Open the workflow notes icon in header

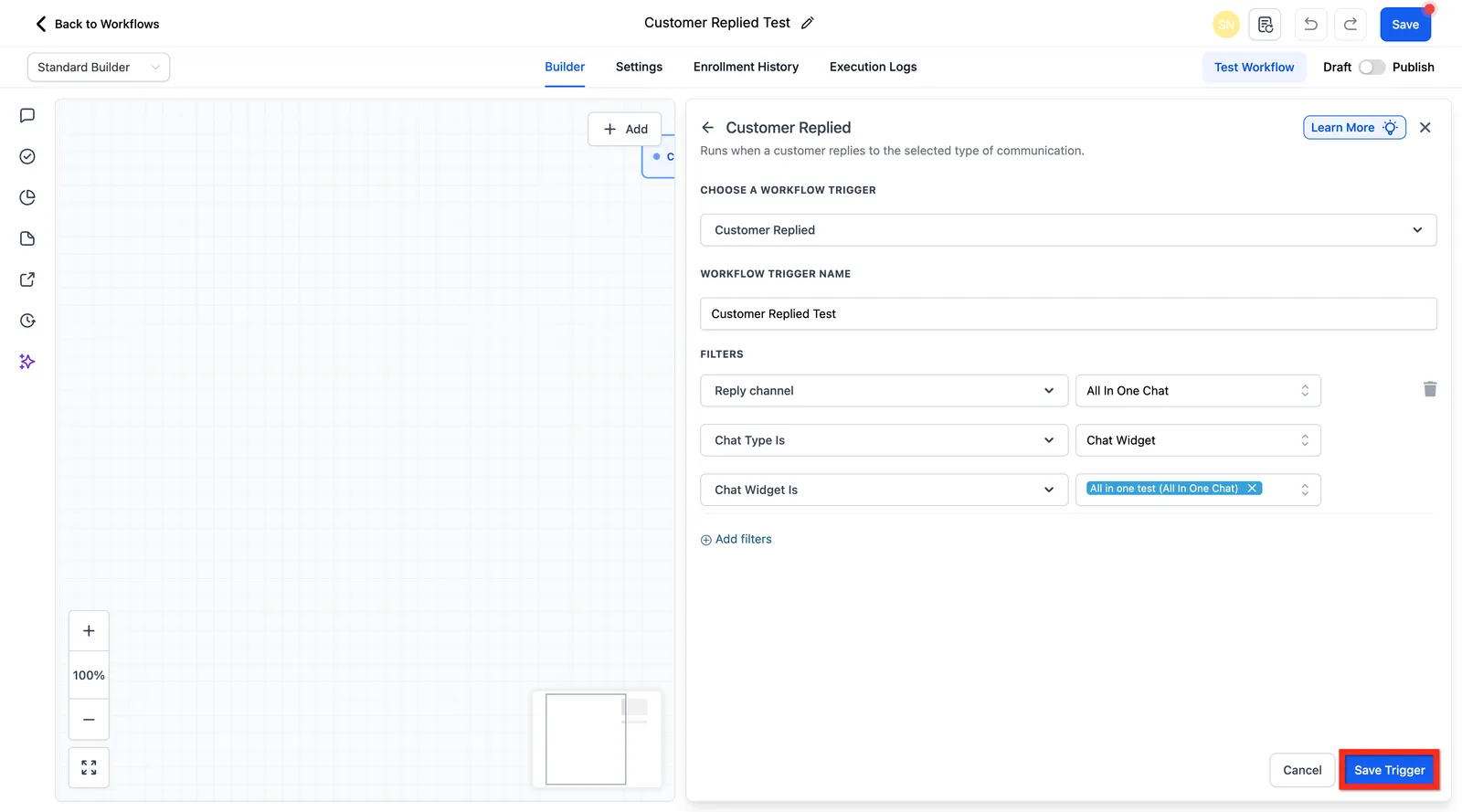click(1265, 25)
